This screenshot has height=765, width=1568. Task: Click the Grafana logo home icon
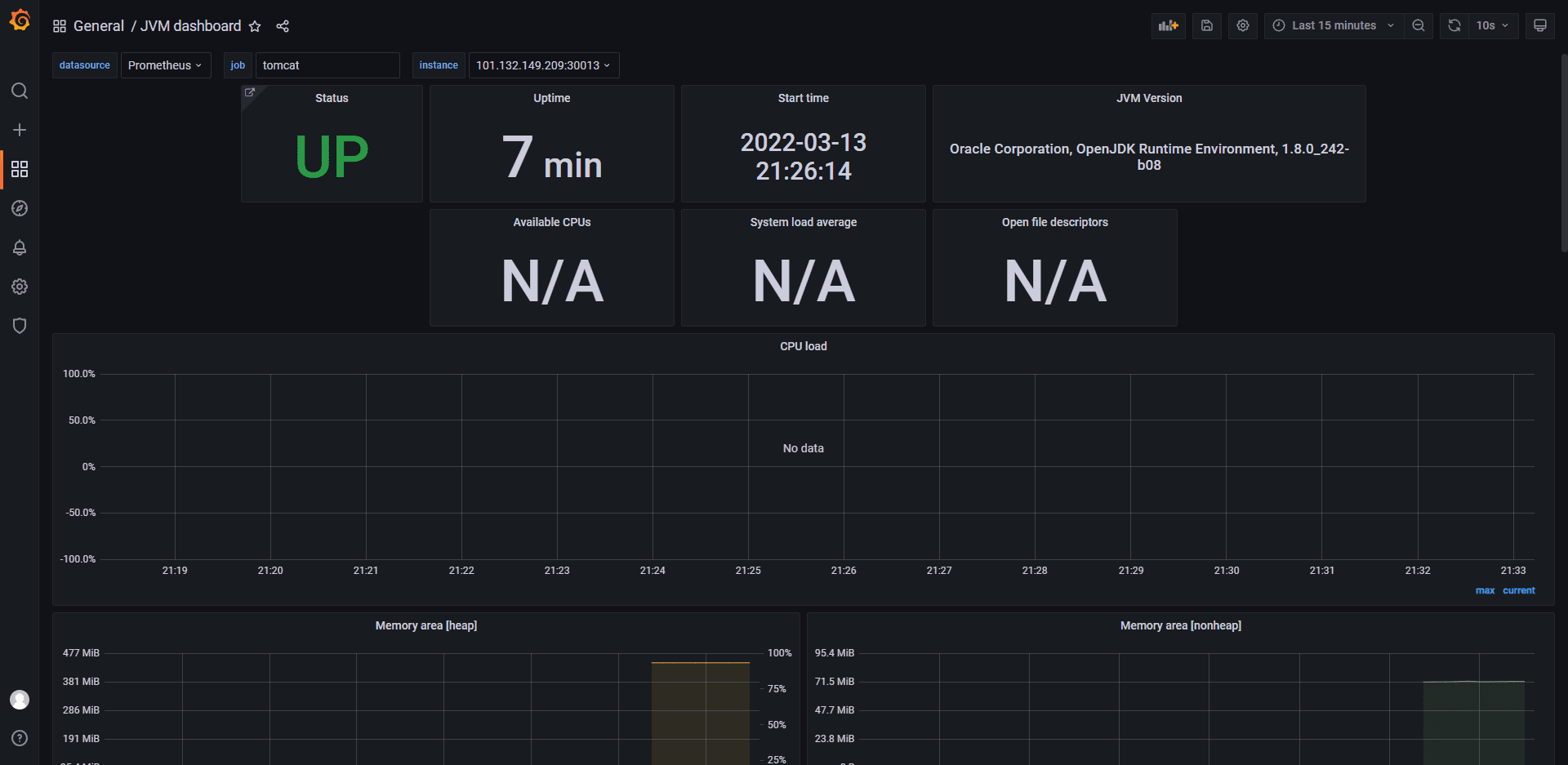click(x=20, y=20)
